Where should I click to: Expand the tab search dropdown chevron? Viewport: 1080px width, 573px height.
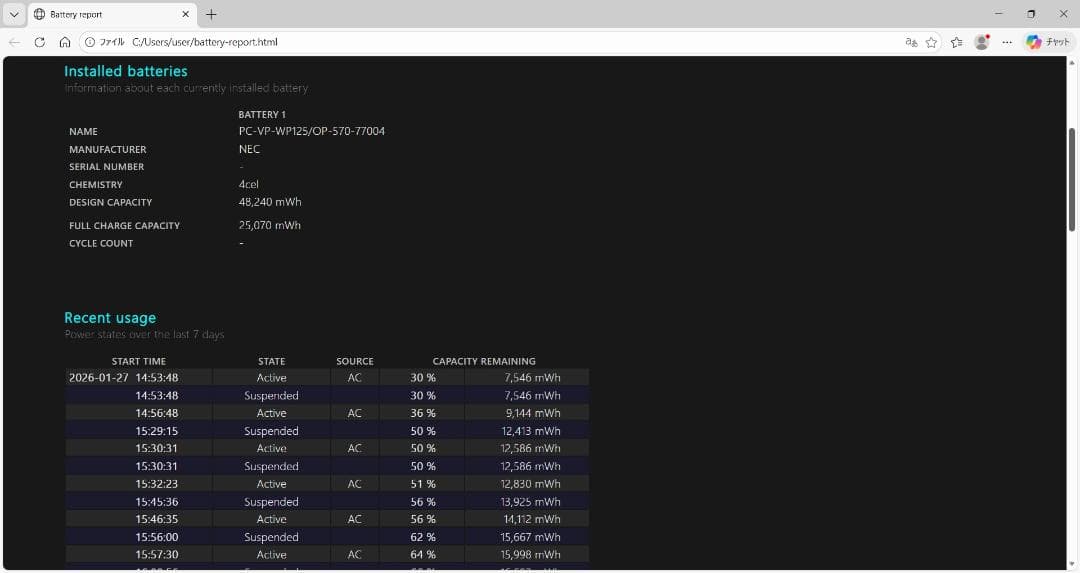point(14,14)
